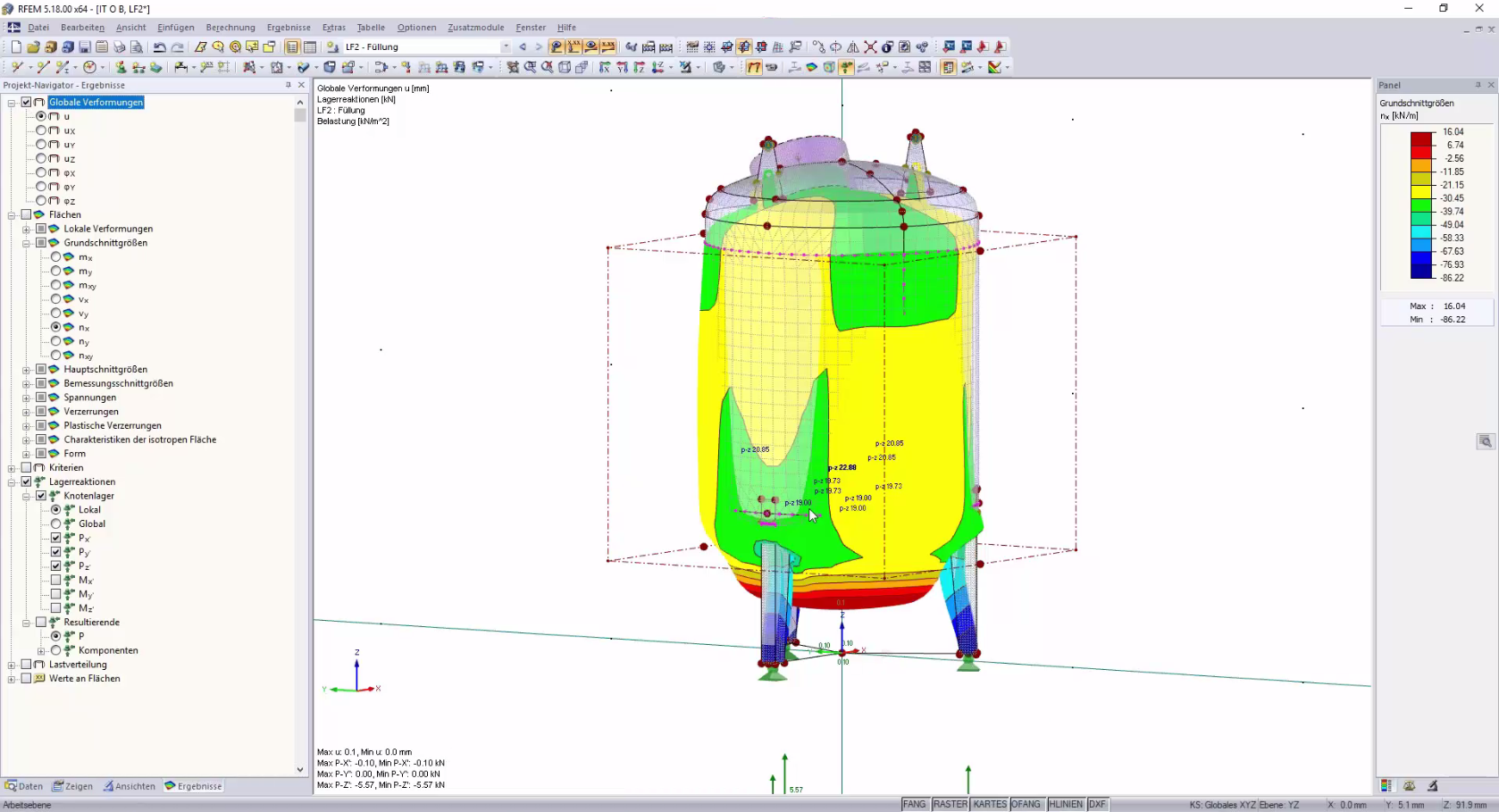
Task: Click the yellow -30.45 legend color
Action: [1422, 192]
